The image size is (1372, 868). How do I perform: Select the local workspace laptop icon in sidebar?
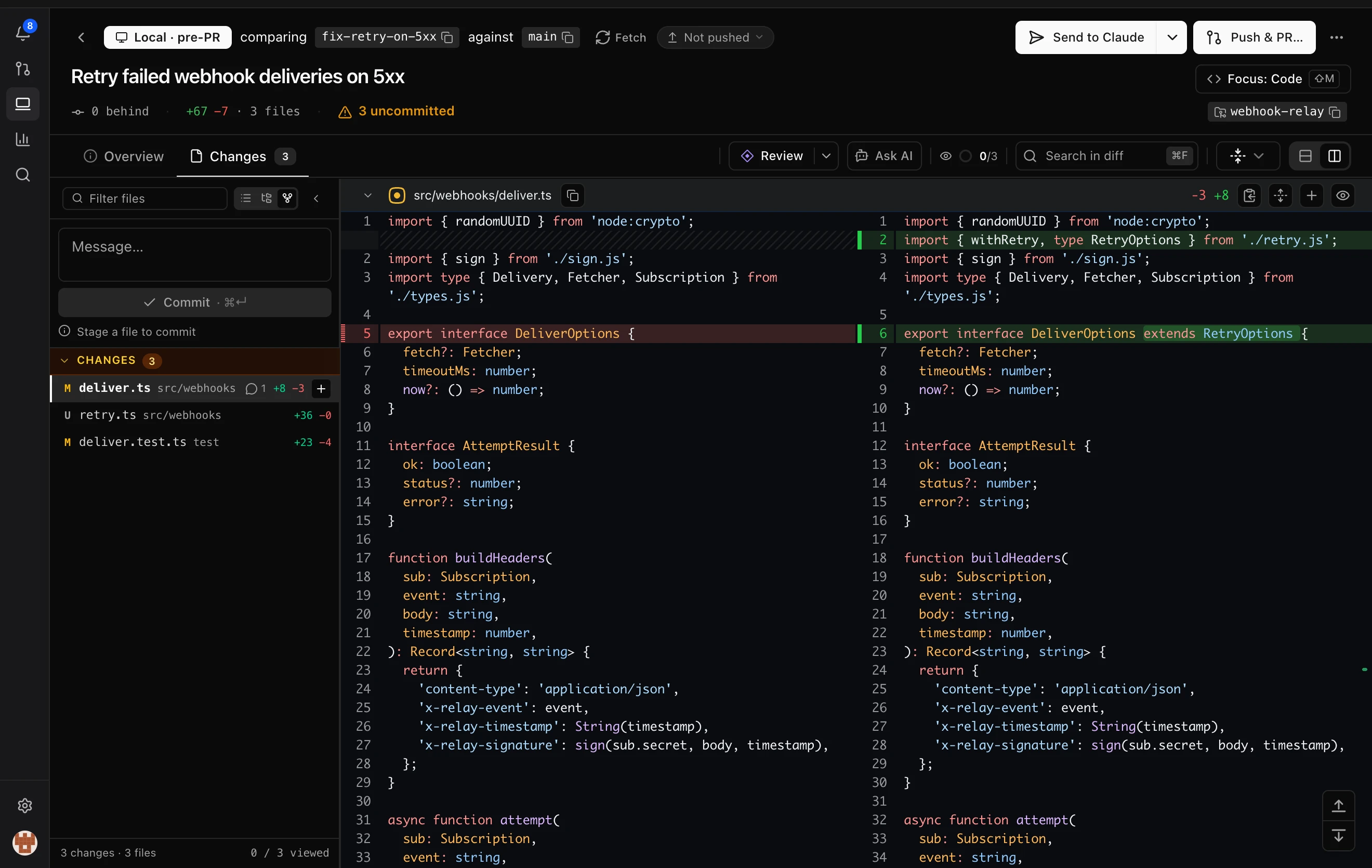(23, 104)
